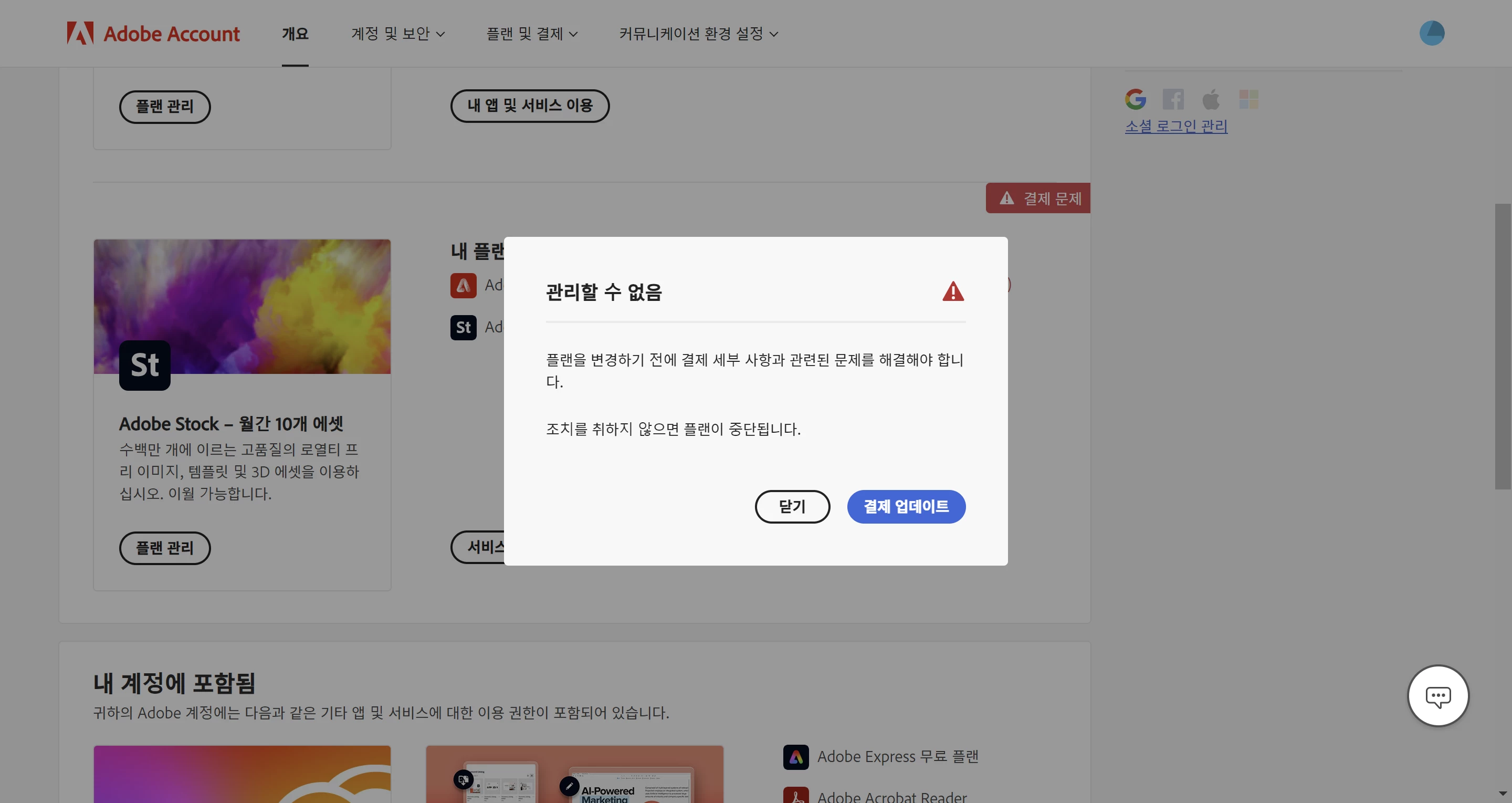The width and height of the screenshot is (1512, 803).
Task: Expand the 계정 및 보안 dropdown menu
Action: tap(397, 34)
